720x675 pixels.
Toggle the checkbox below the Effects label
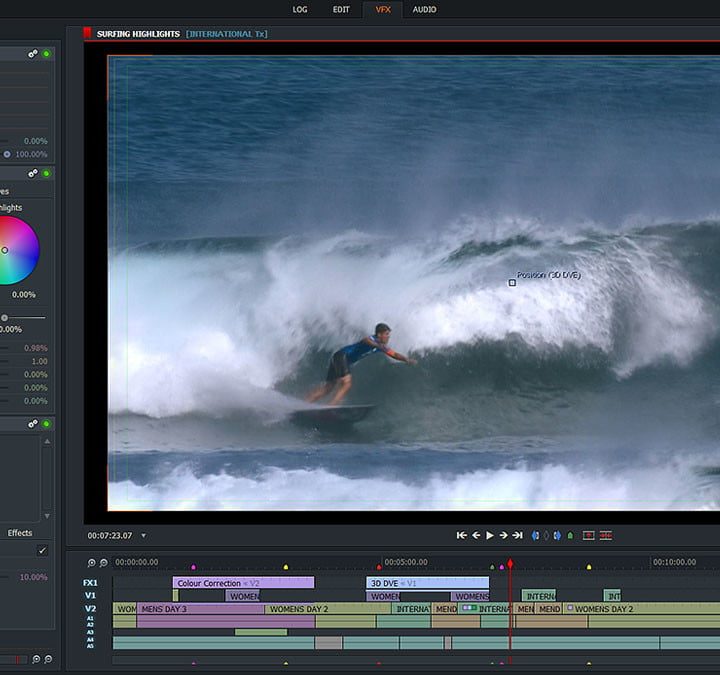tap(42, 550)
